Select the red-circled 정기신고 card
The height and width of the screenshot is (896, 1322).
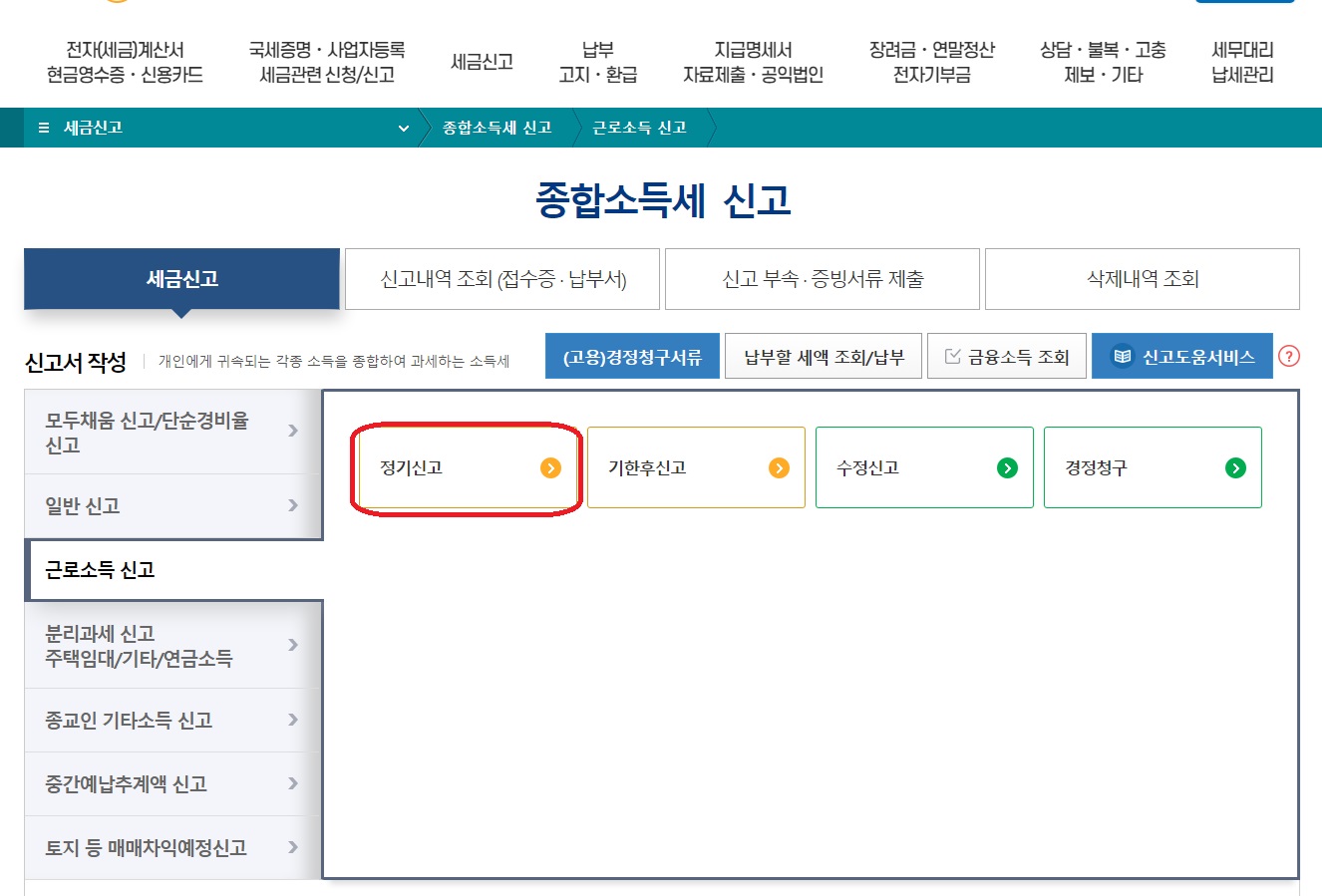click(x=466, y=467)
